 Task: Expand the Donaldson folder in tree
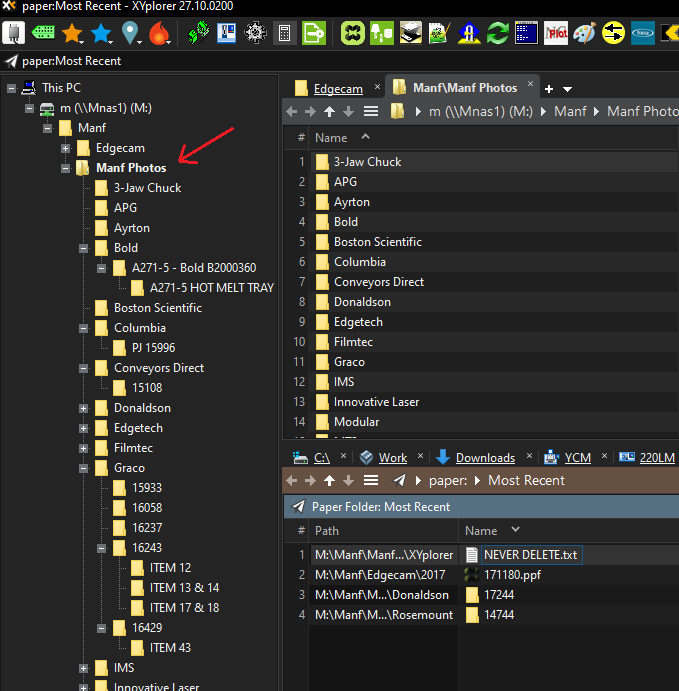tap(84, 408)
